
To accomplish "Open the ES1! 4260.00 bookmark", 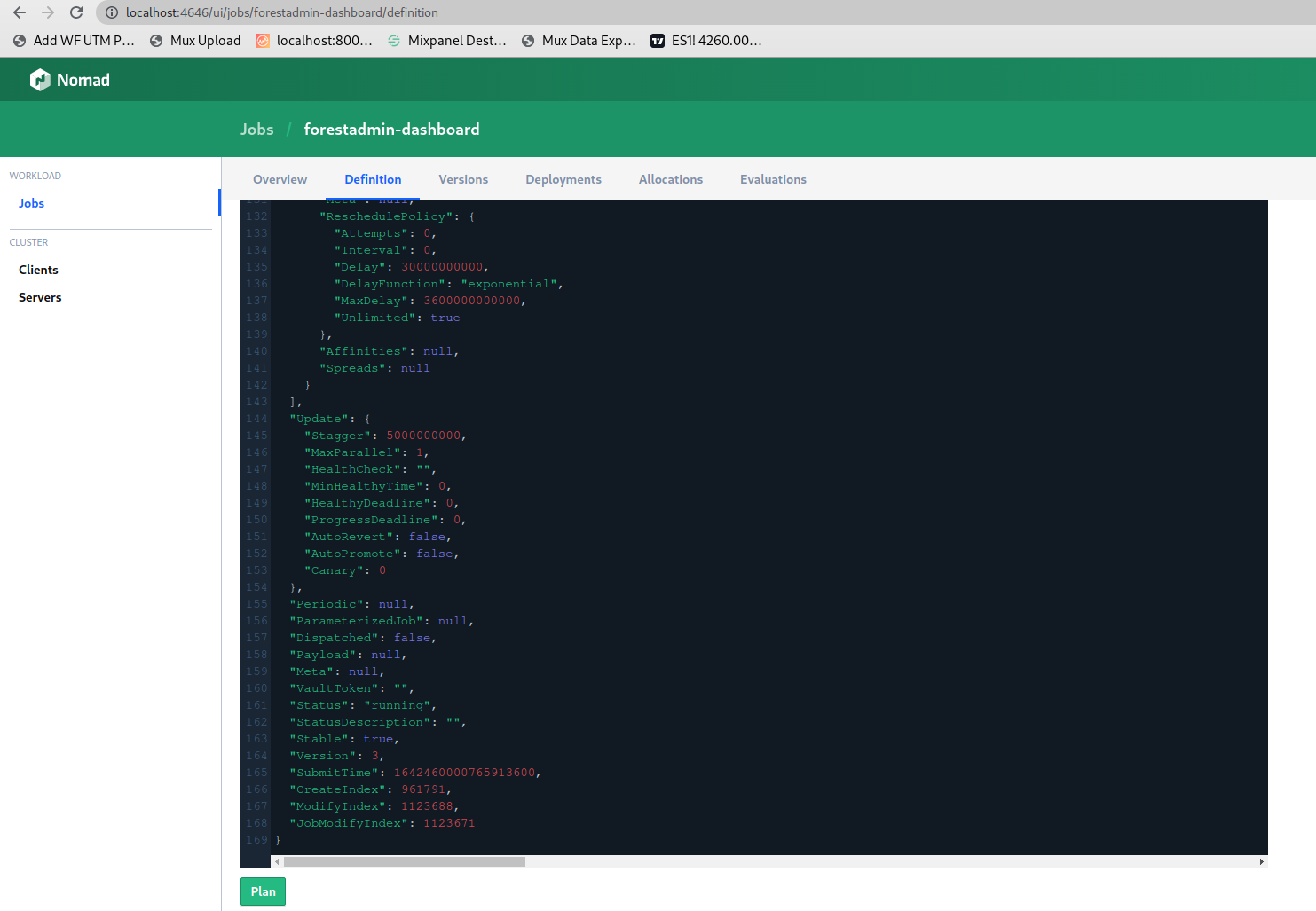I will [706, 41].
